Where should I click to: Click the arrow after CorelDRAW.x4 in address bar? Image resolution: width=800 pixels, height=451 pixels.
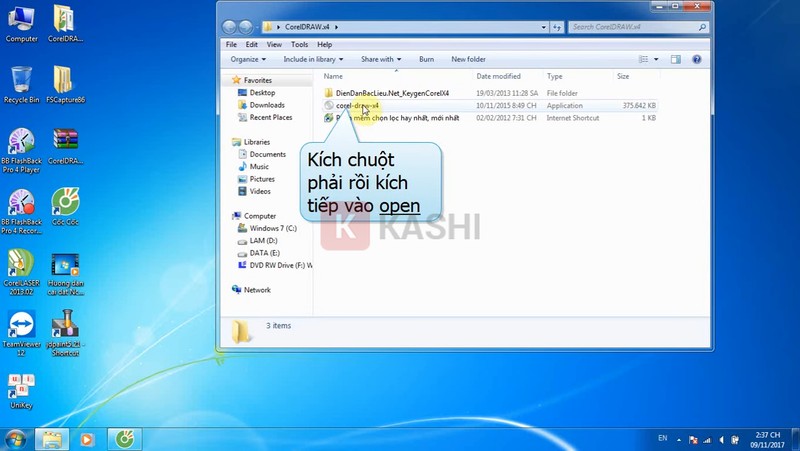coord(336,27)
